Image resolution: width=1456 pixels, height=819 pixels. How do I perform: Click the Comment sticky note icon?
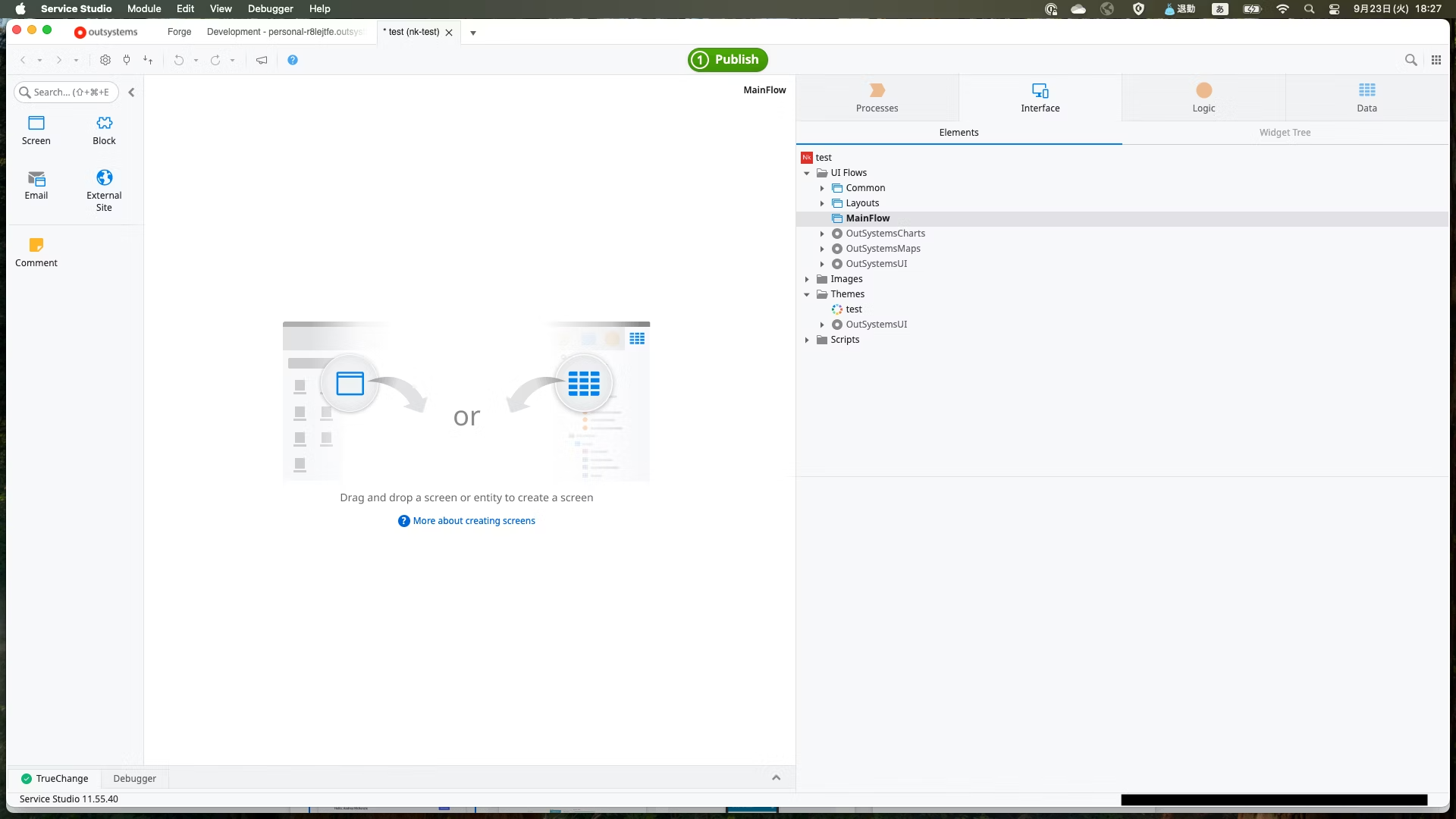36,246
